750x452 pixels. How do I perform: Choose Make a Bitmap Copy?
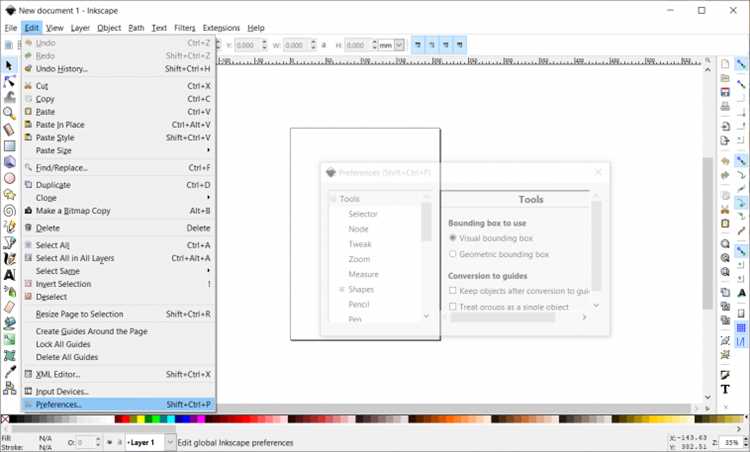[x=118, y=210]
